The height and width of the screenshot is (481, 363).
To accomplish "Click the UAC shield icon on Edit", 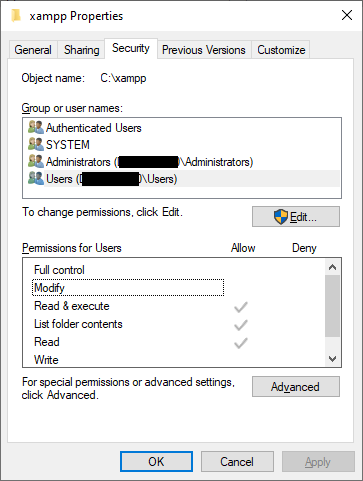I will click(x=281, y=217).
